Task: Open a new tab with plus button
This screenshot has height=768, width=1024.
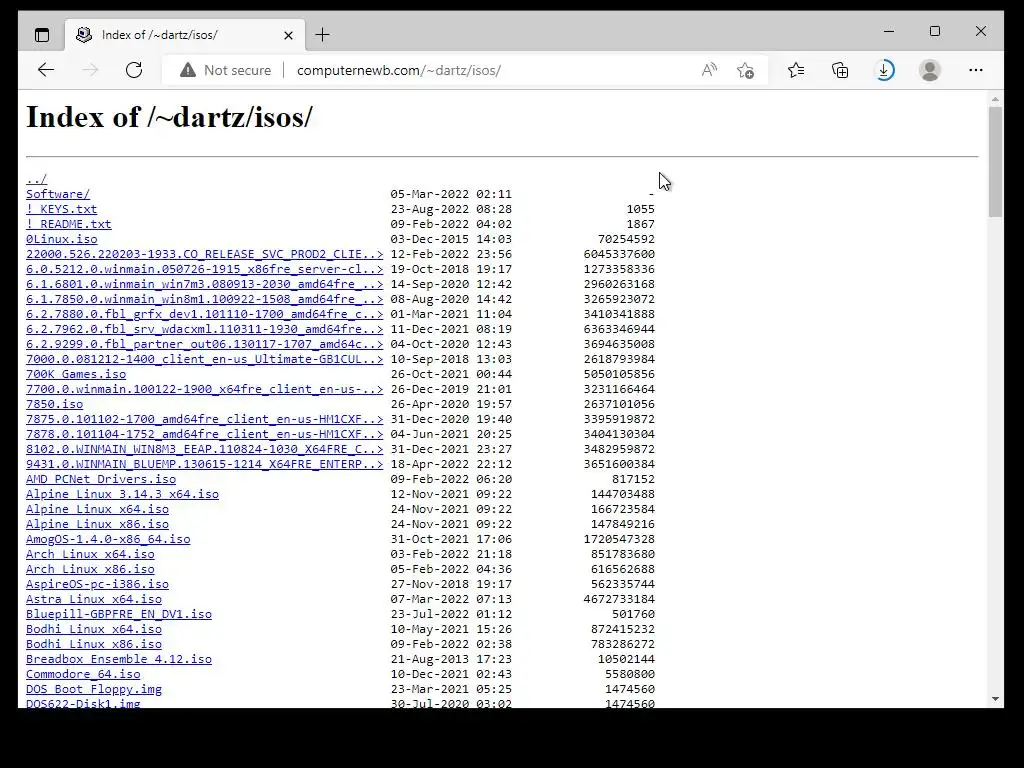Action: [x=323, y=35]
